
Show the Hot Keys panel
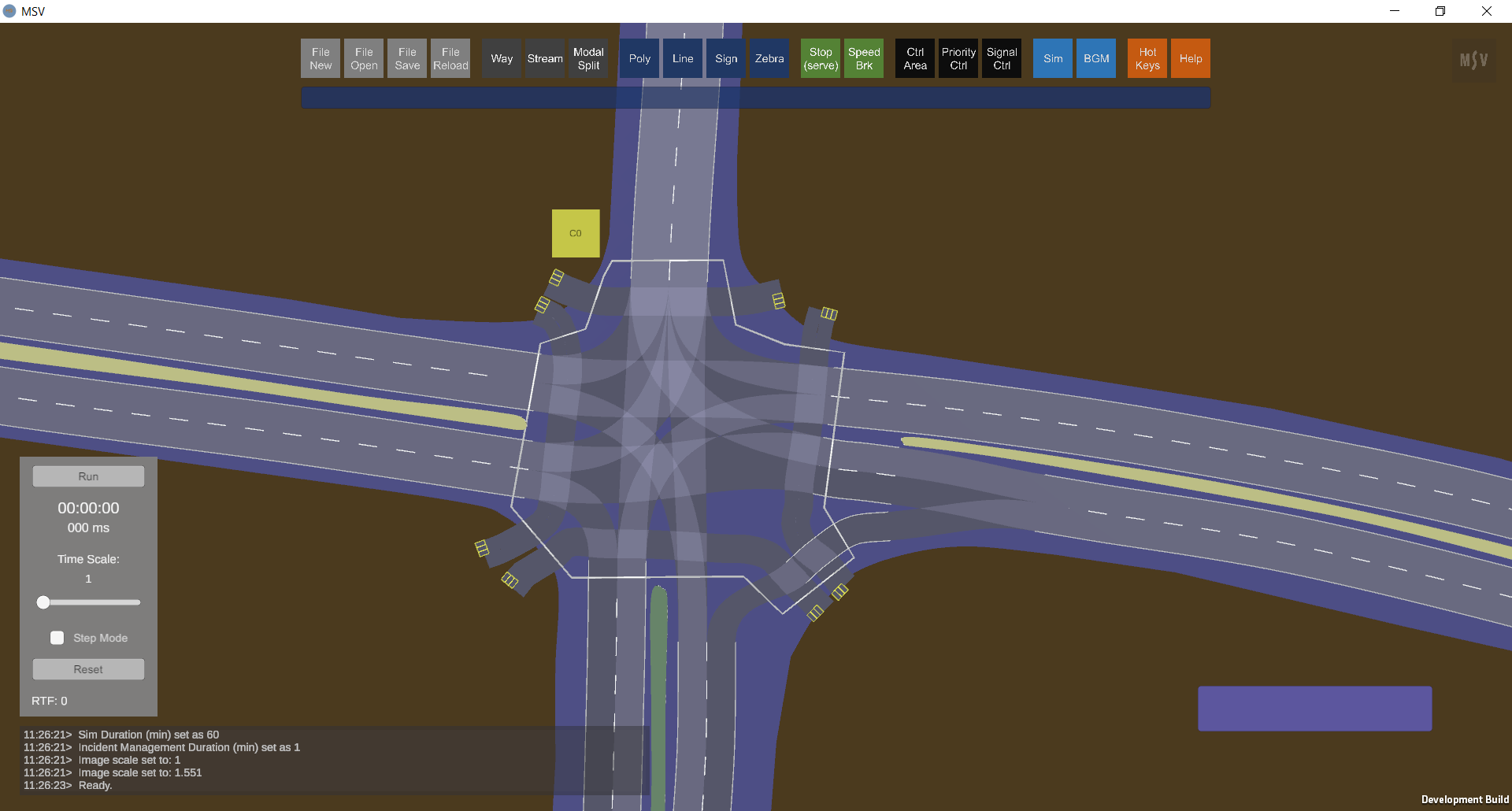click(1147, 58)
